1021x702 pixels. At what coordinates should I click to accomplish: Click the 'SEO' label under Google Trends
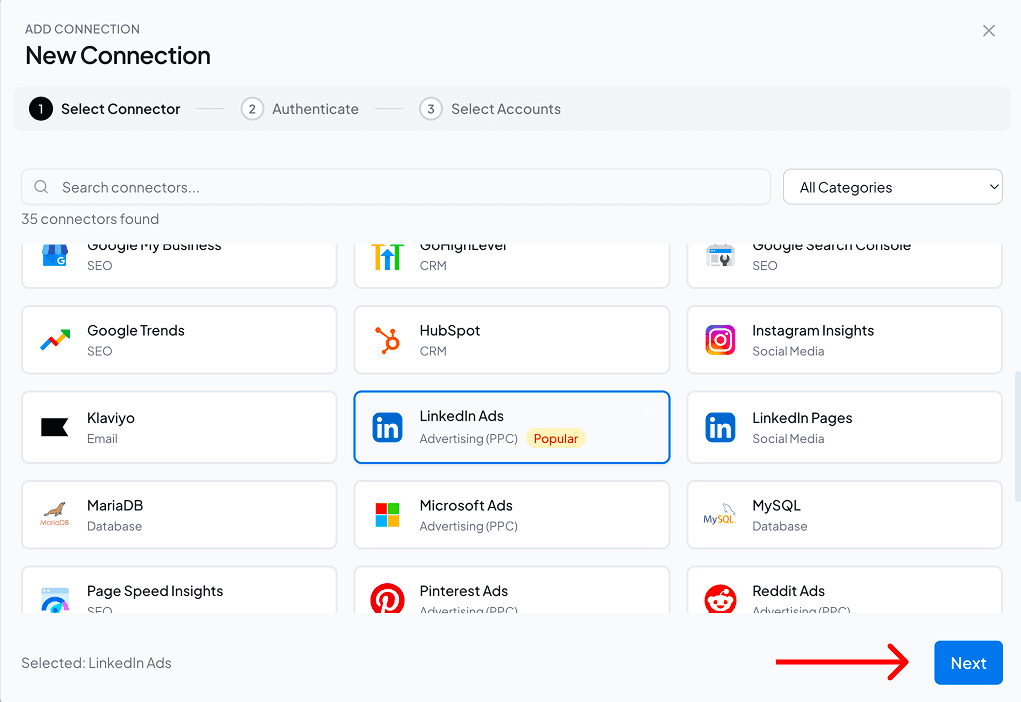pos(100,351)
